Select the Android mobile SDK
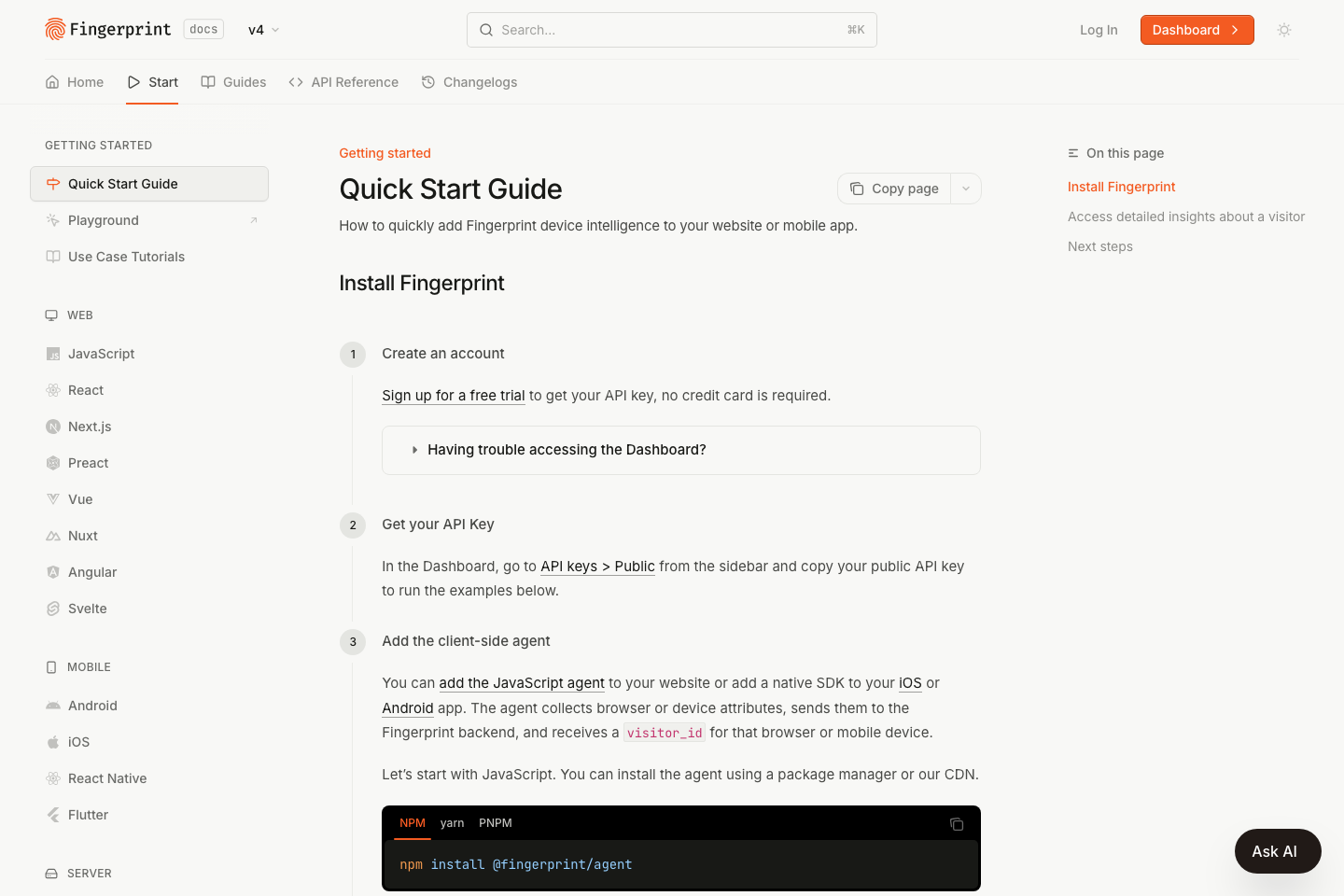The width and height of the screenshot is (1344, 896). pyautogui.click(x=92, y=706)
